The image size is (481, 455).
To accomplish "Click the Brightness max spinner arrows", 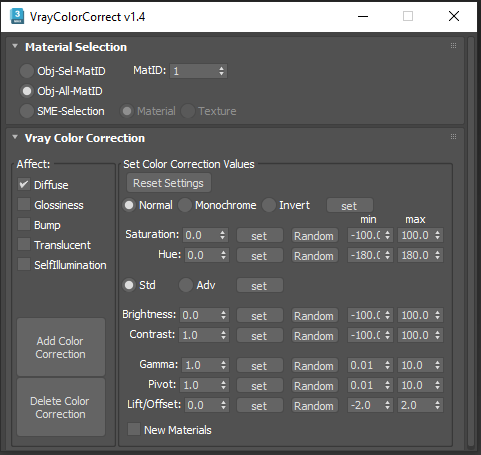I will [x=437, y=315].
